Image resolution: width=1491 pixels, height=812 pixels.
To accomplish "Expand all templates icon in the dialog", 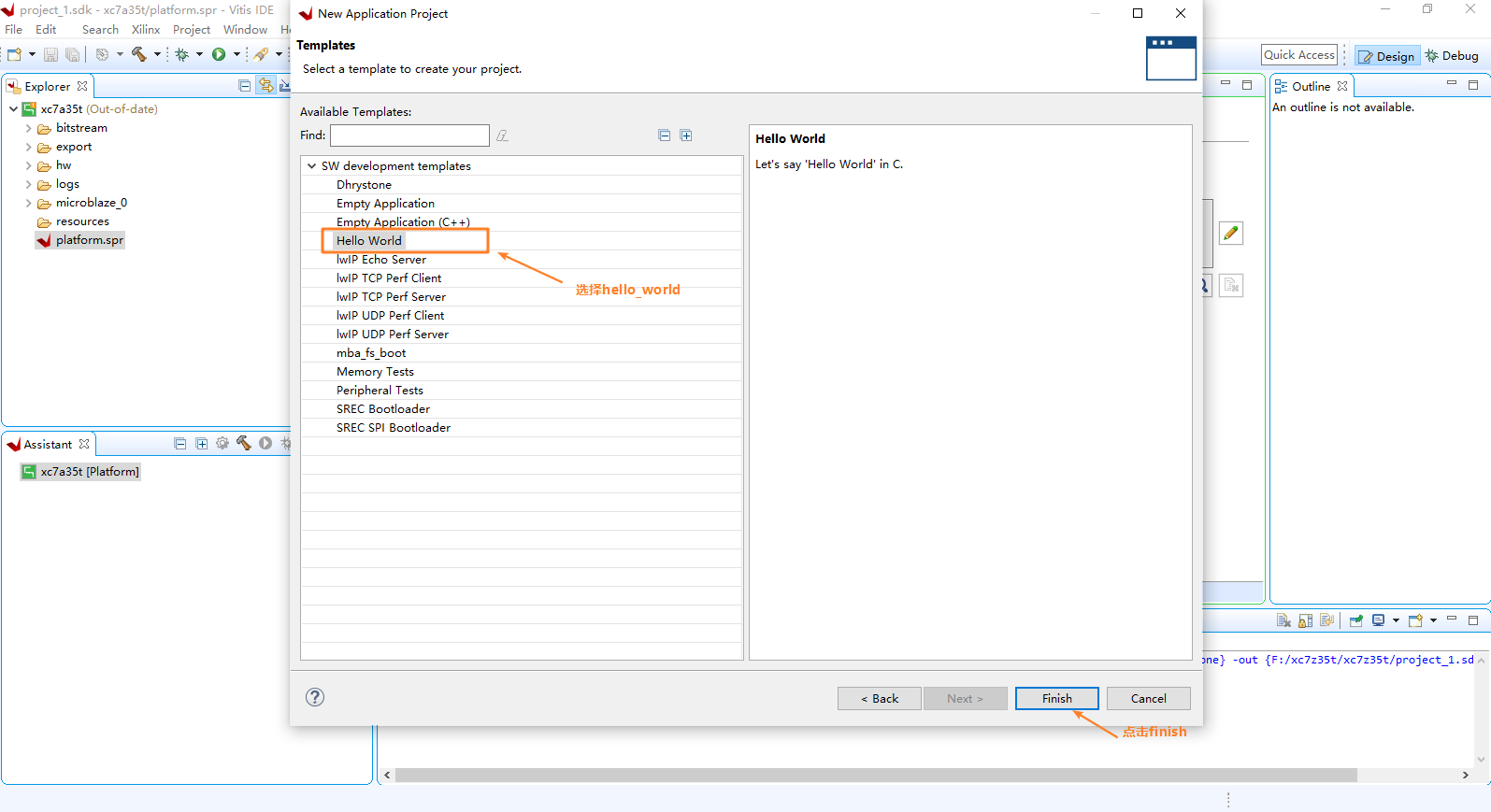I will (686, 135).
